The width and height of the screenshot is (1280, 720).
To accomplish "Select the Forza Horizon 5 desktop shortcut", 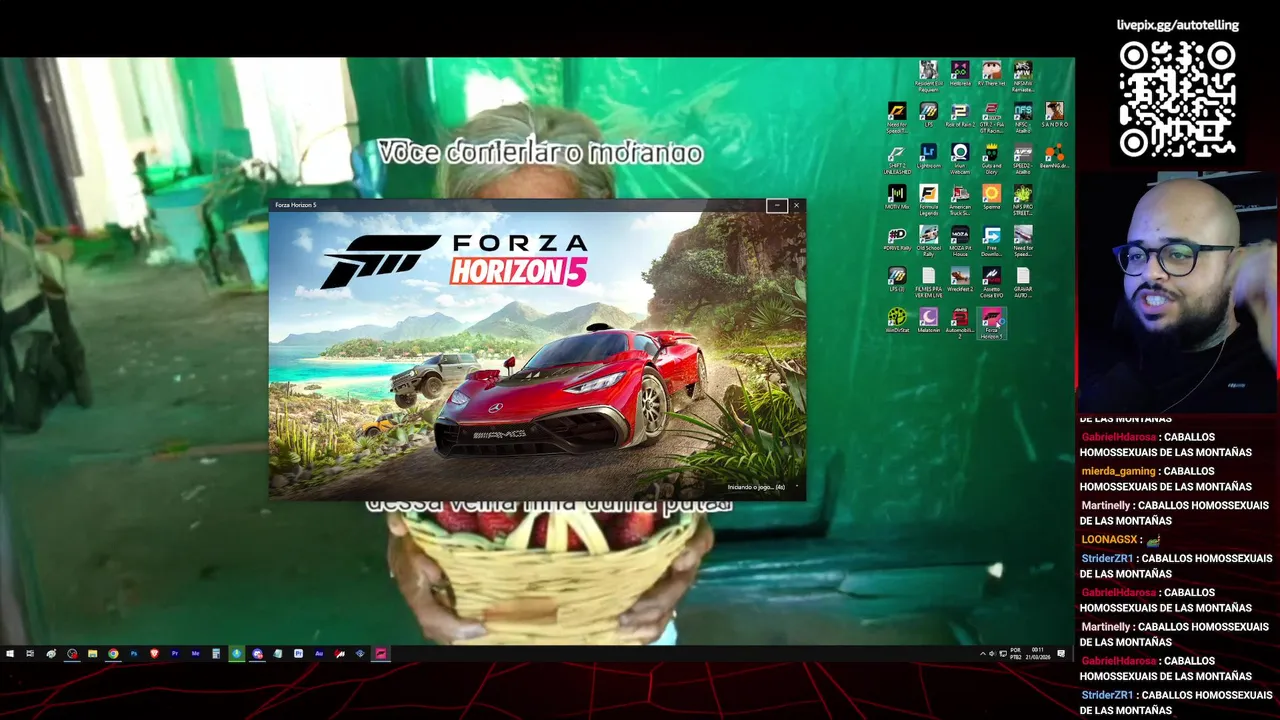I will point(992,325).
